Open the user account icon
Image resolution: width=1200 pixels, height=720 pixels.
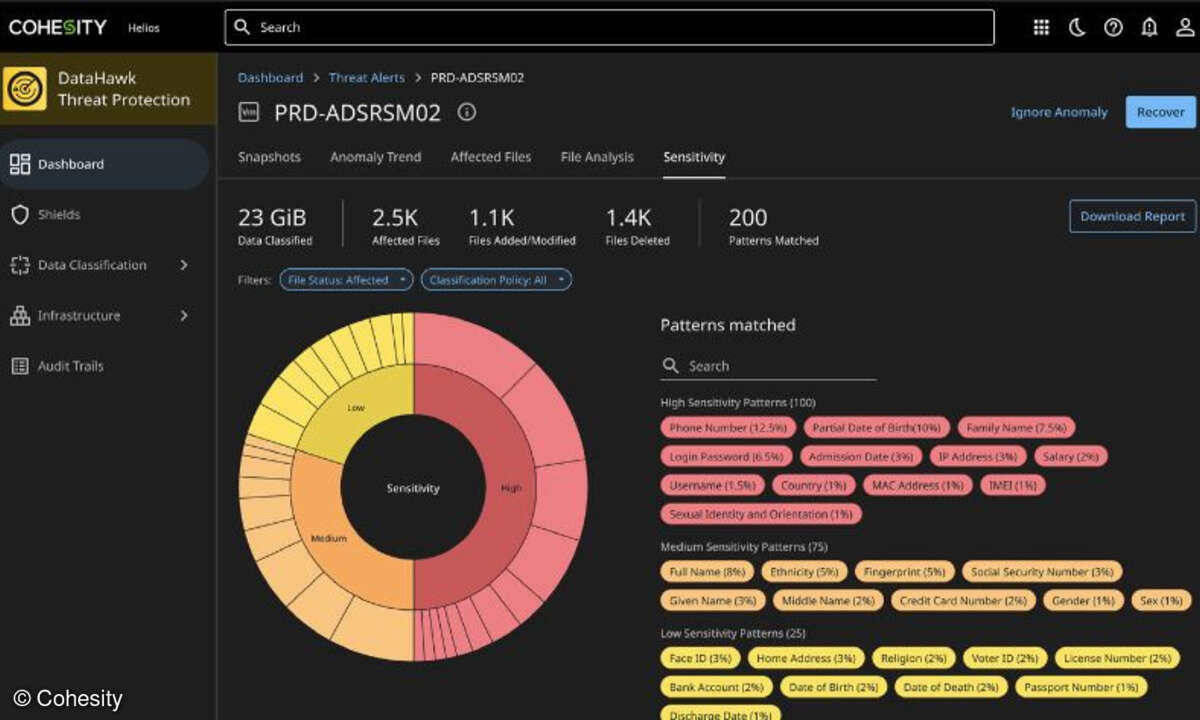(x=1185, y=28)
